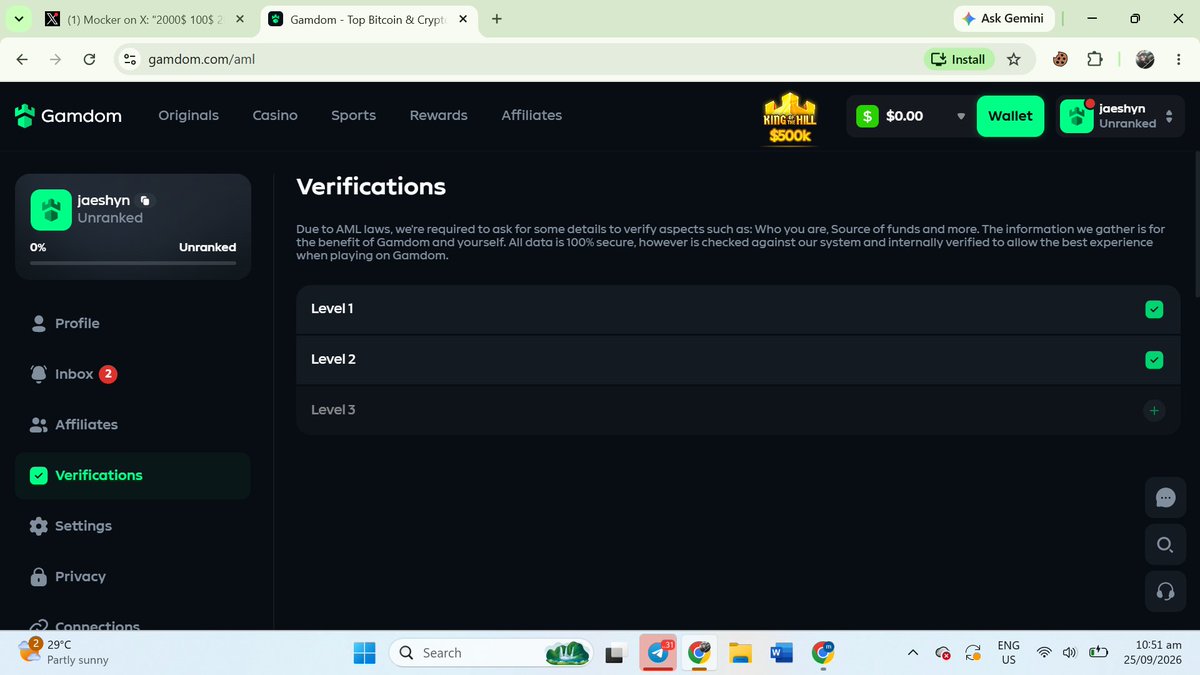
Task: Click the $0.00 balance amount
Action: (904, 116)
